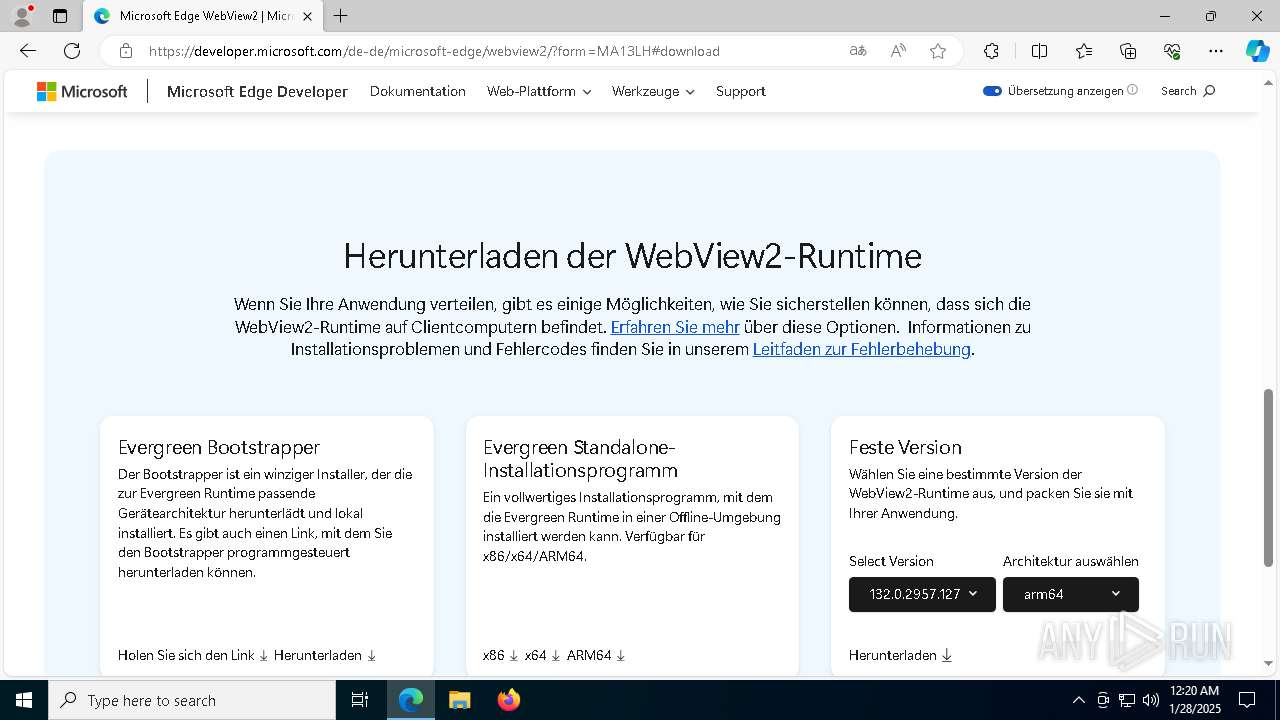The image size is (1280, 720).
Task: View site information lock icon
Action: [x=126, y=51]
